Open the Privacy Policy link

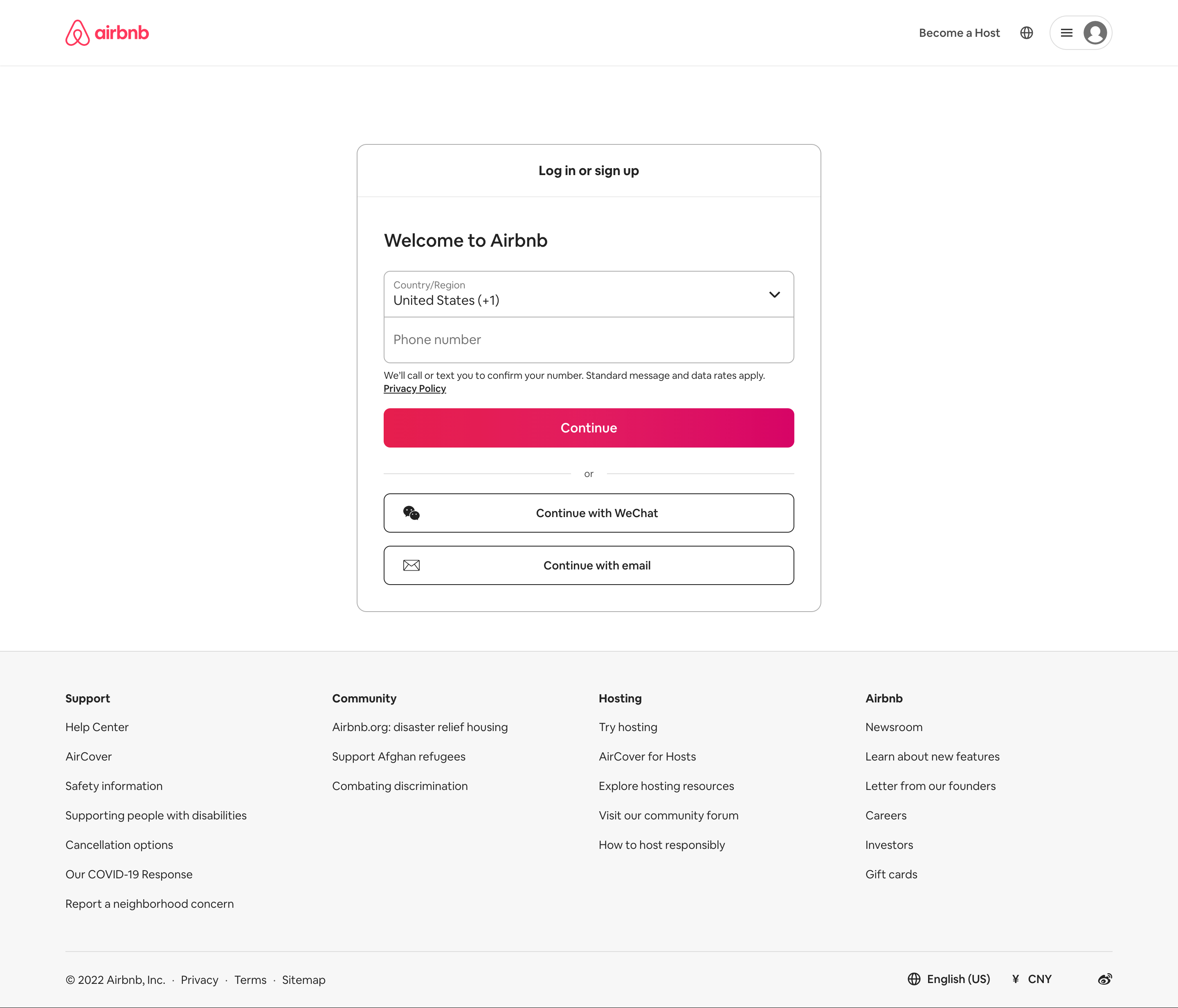[x=414, y=389]
